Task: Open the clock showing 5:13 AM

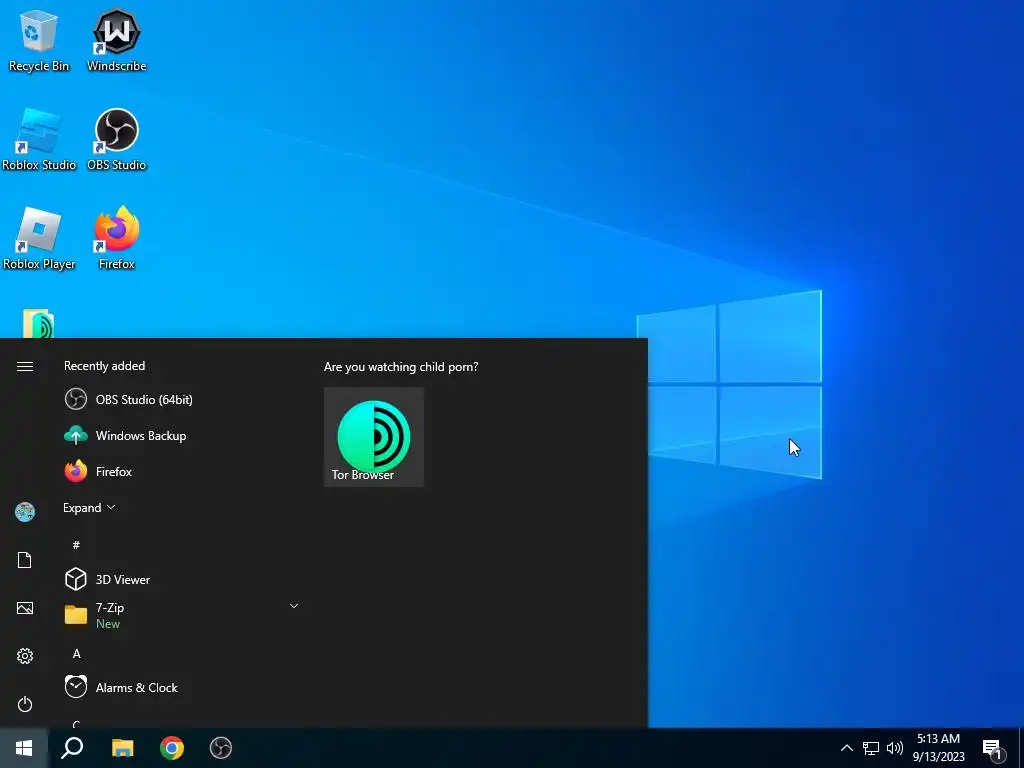Action: pyautogui.click(x=938, y=748)
